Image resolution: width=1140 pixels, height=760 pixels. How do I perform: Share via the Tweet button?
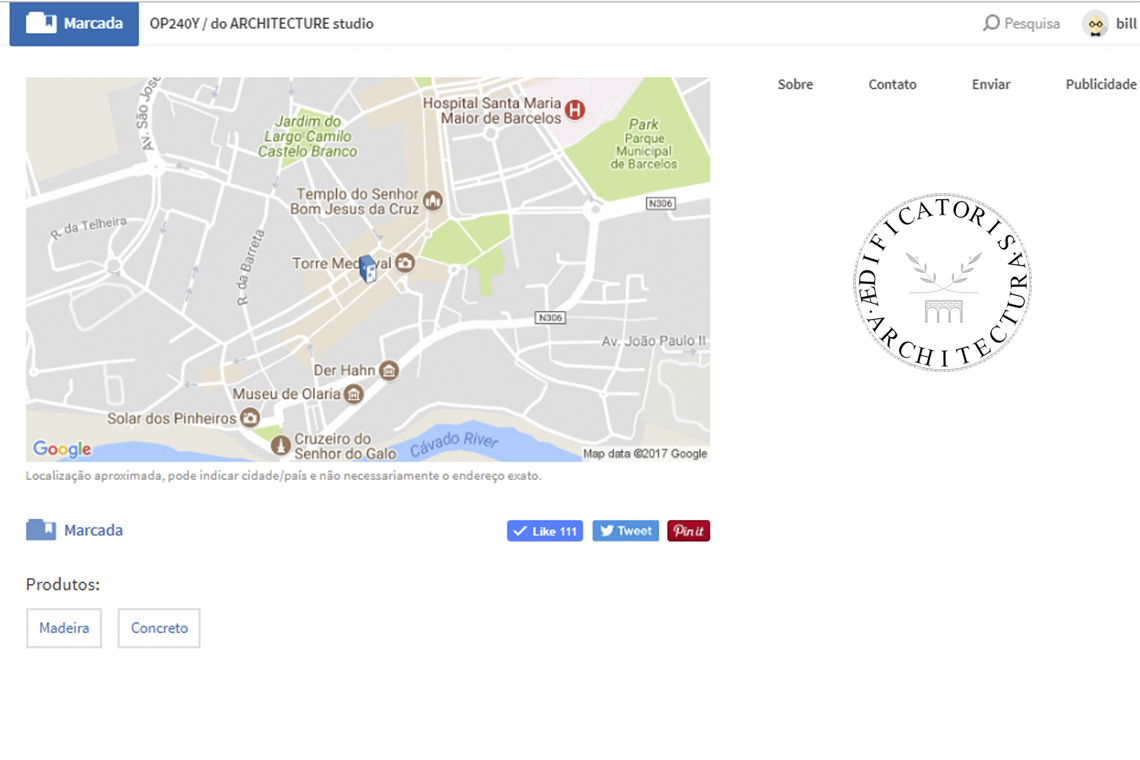pyautogui.click(x=625, y=531)
